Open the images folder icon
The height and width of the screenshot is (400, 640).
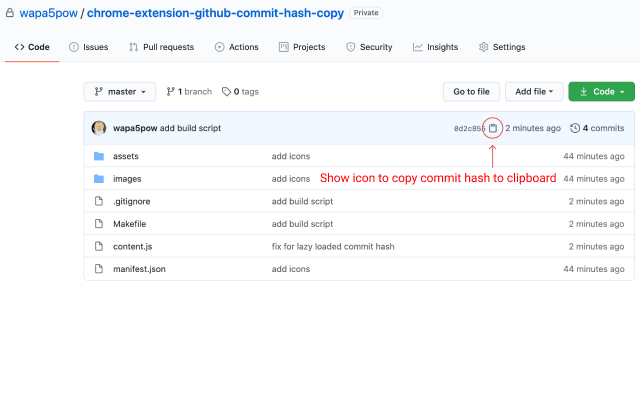point(99,179)
